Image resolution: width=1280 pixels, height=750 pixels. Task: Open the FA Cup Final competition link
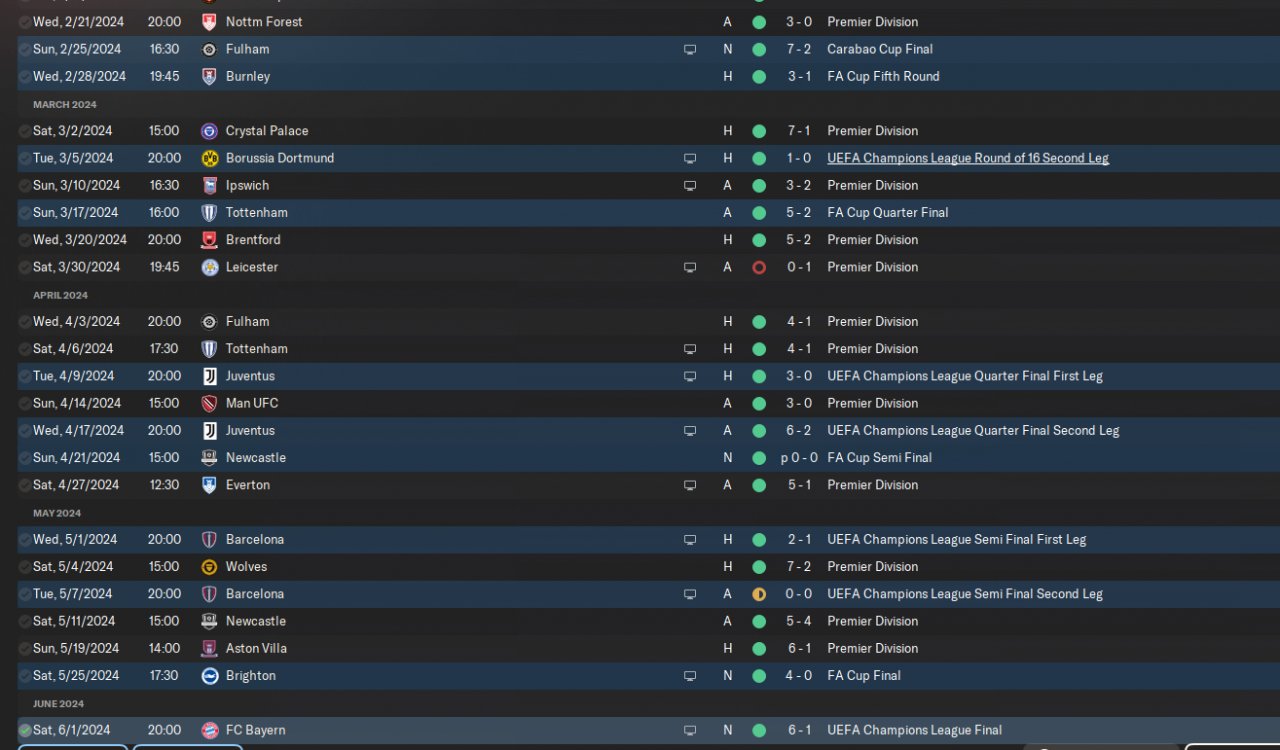click(x=863, y=676)
